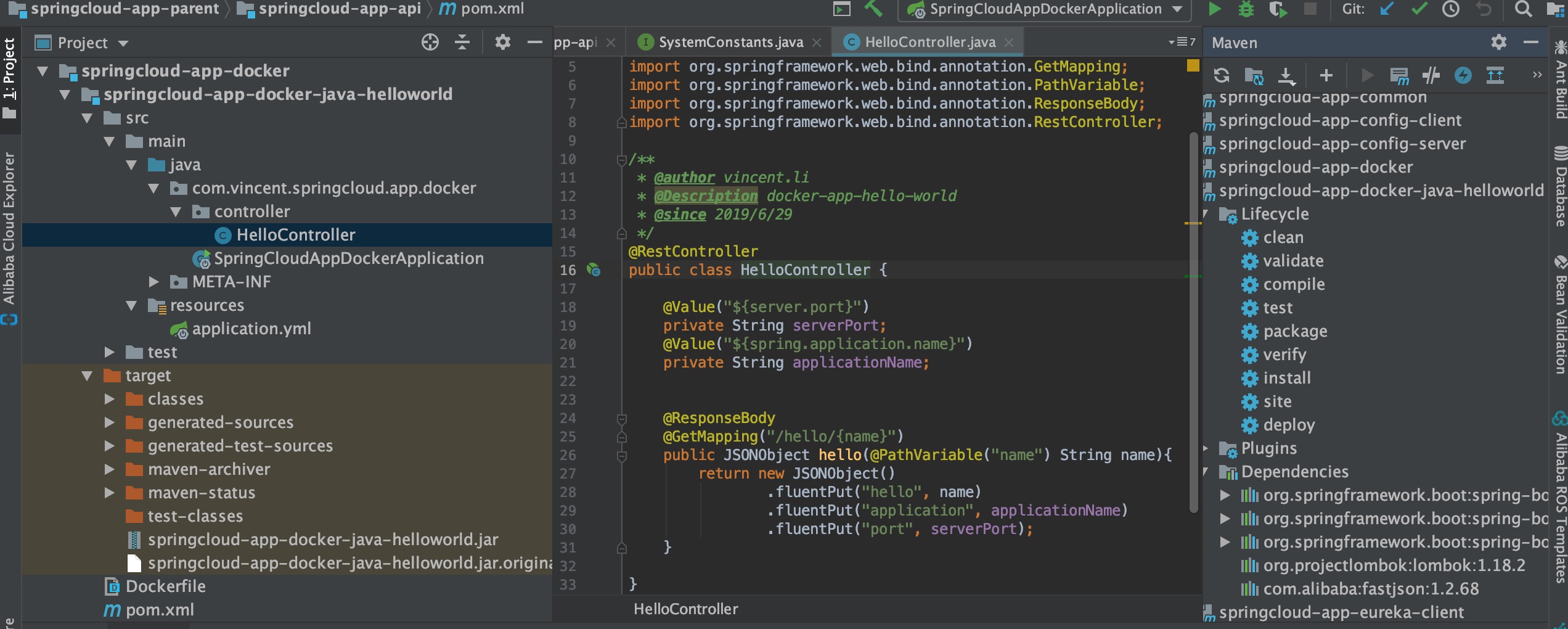
Task: Show hidden editor tabs list
Action: pos(1182,42)
